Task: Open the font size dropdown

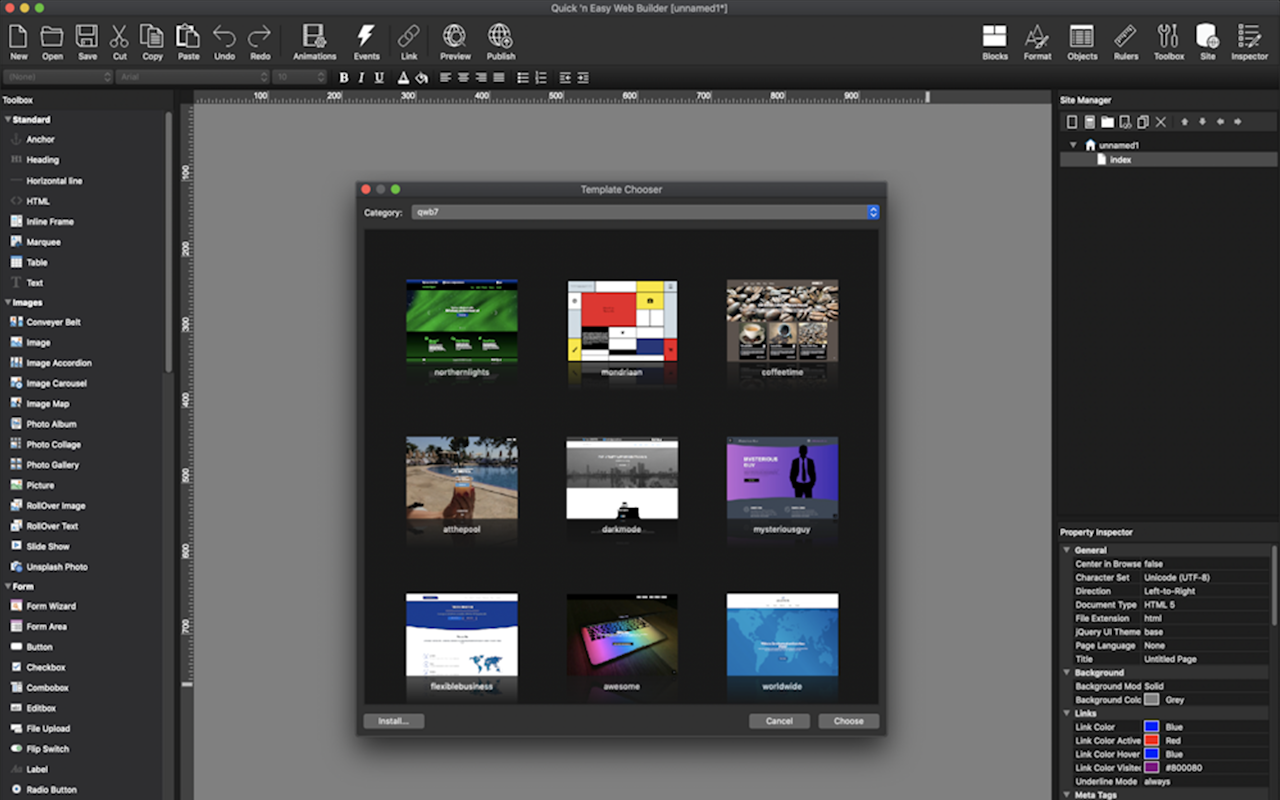Action: click(x=300, y=77)
